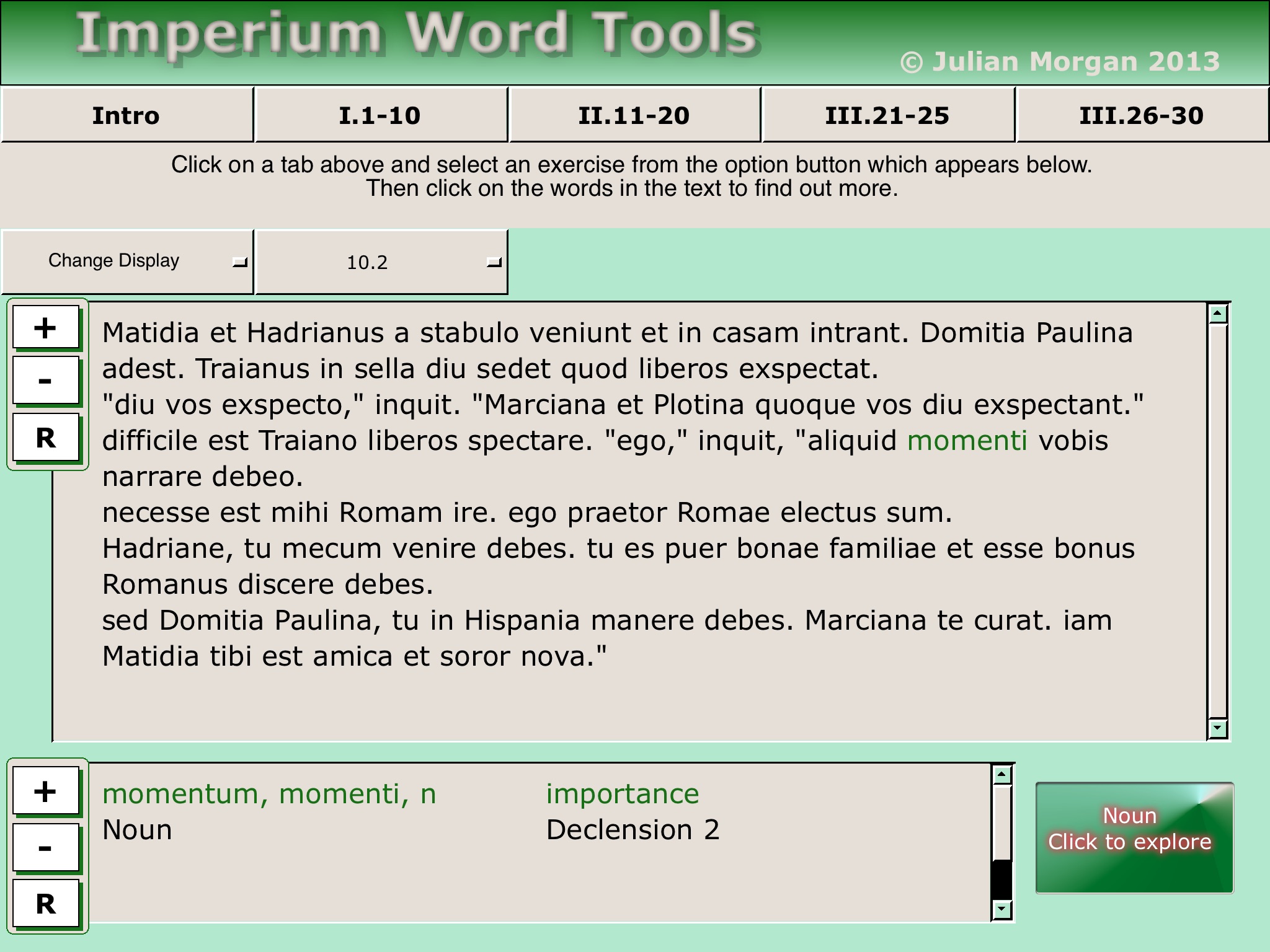
Task: Open the I.1-10 tab
Action: (x=380, y=116)
